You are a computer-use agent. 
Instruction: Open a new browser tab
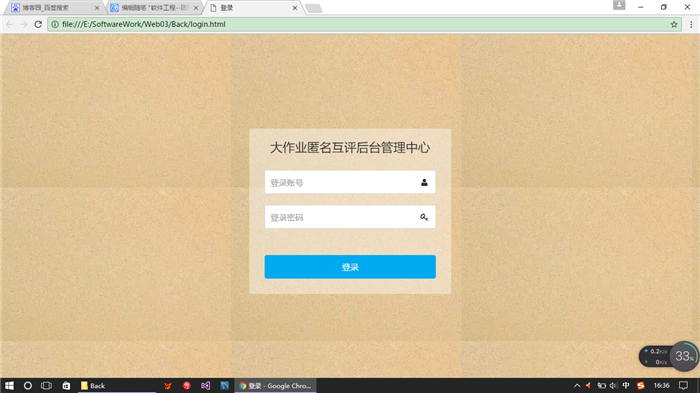click(314, 8)
